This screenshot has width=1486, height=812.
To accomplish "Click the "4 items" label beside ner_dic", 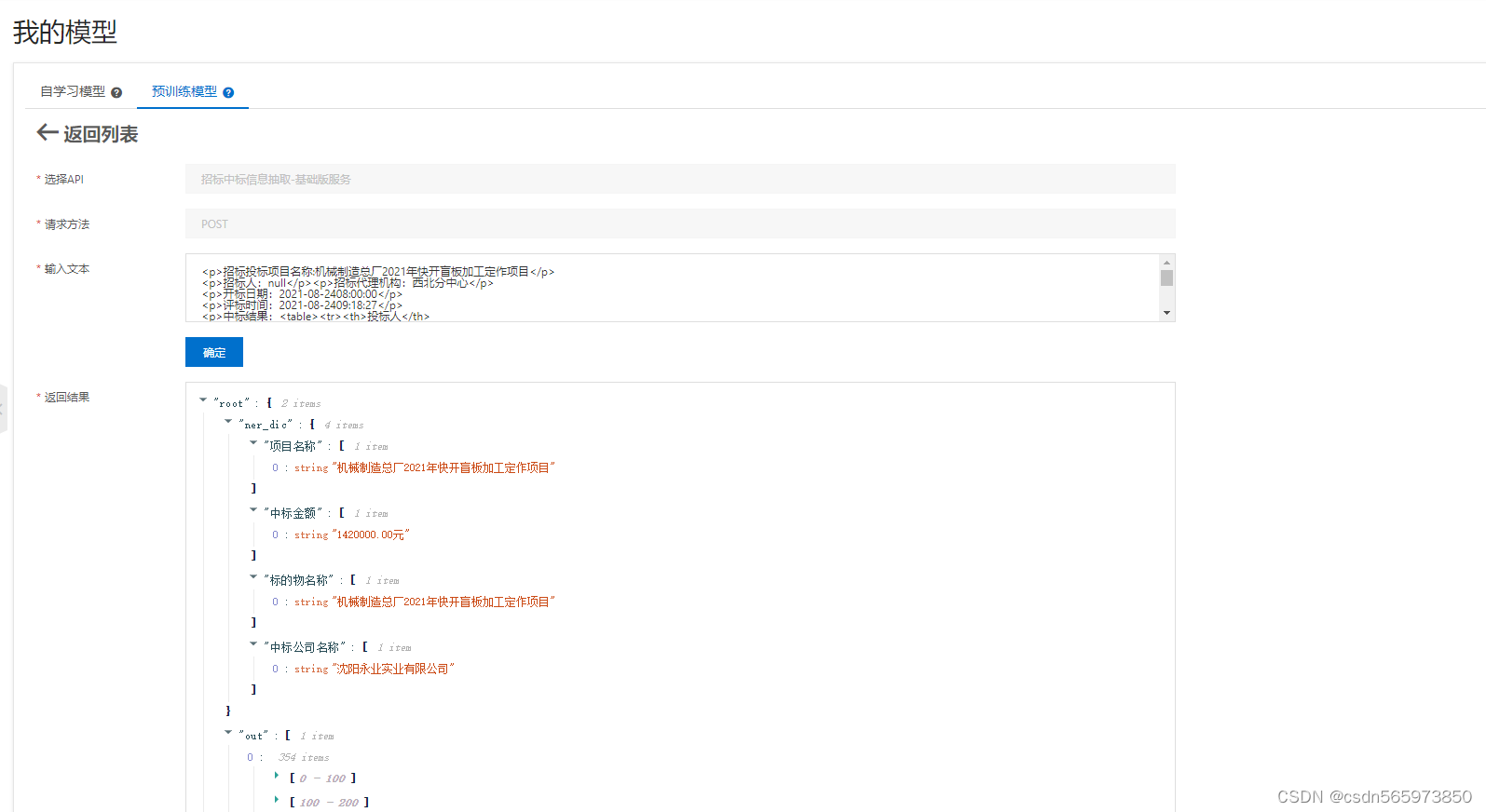I will (x=344, y=426).
